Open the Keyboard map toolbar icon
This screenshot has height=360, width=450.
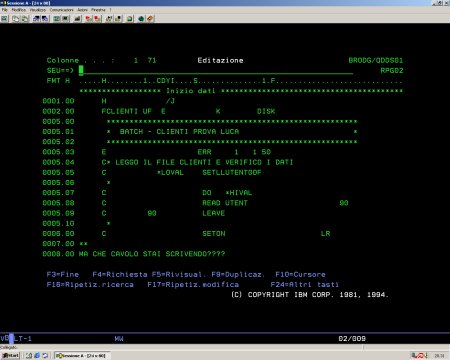point(78,19)
